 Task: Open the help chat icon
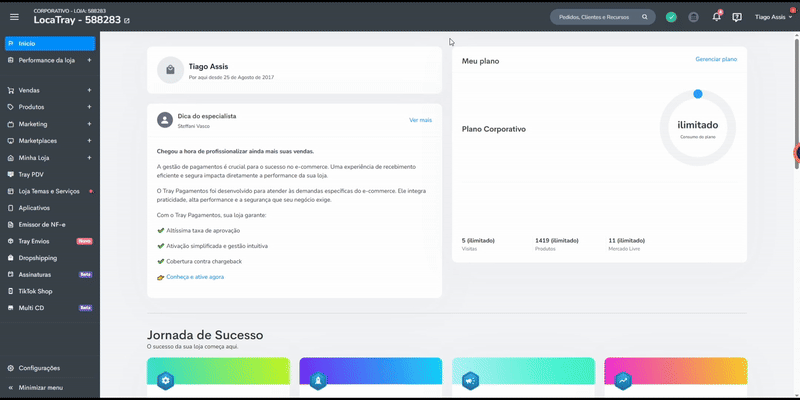click(x=737, y=17)
